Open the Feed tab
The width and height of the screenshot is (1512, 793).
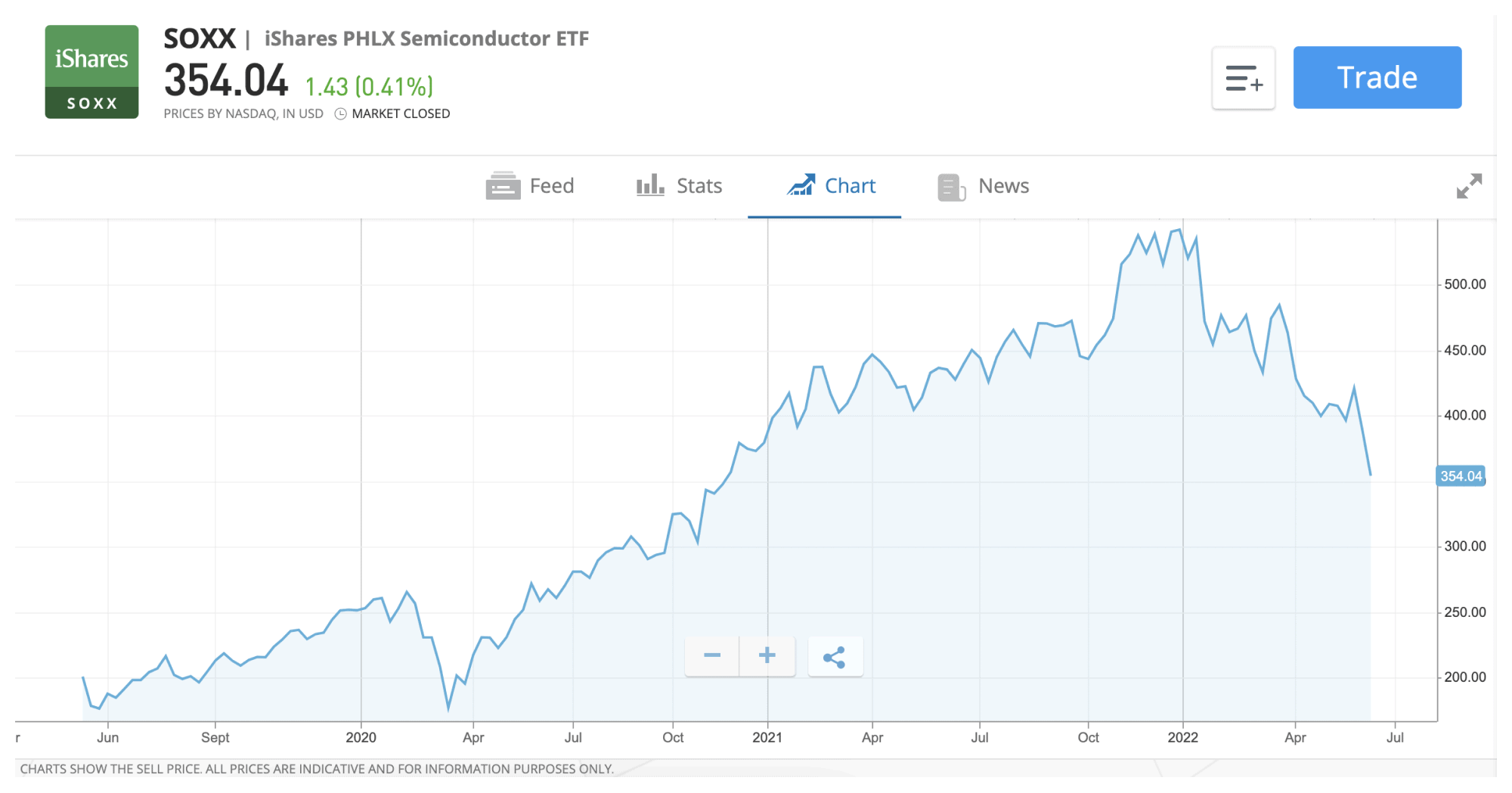coord(530,186)
